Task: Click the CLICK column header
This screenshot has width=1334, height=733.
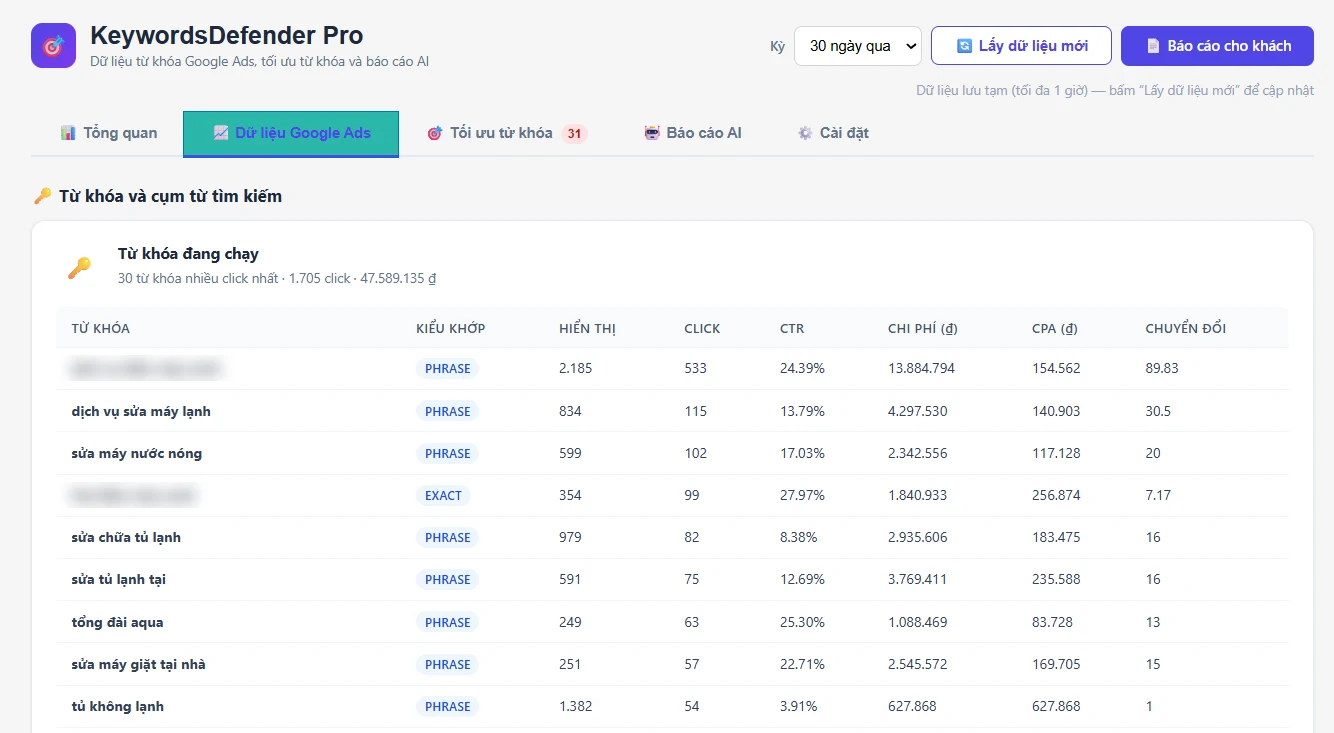Action: 702,329
